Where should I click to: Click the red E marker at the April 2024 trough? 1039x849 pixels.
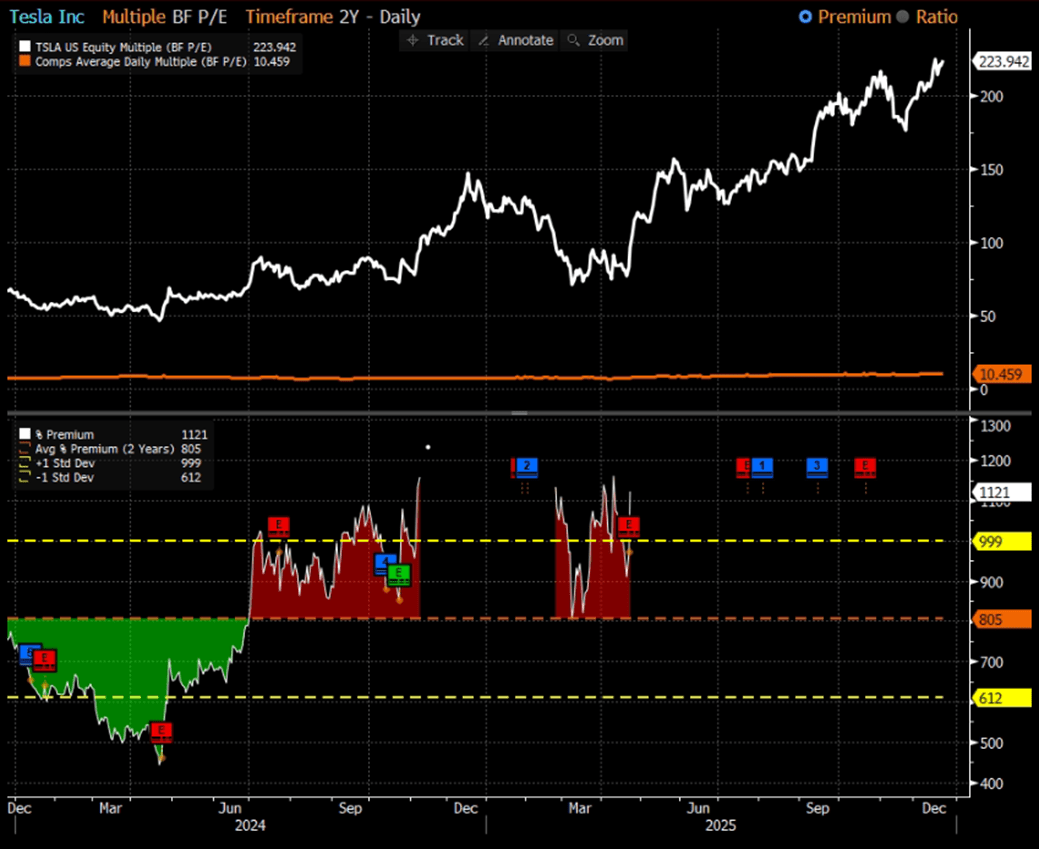pyautogui.click(x=162, y=731)
